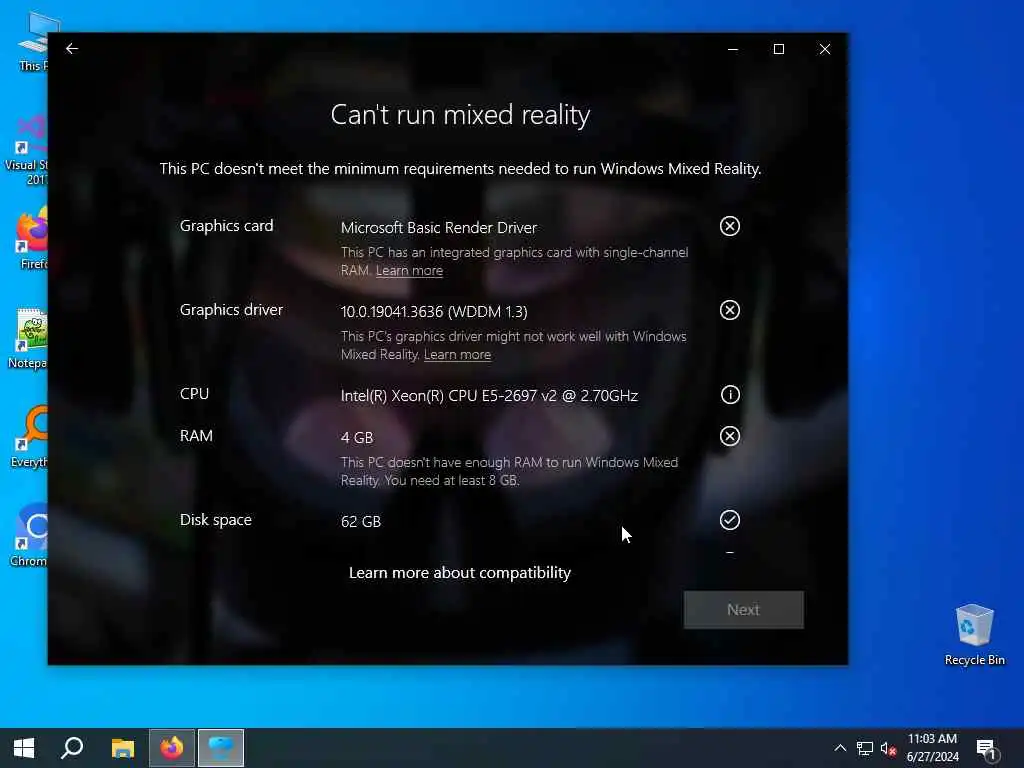Click the CPU label

tap(195, 394)
